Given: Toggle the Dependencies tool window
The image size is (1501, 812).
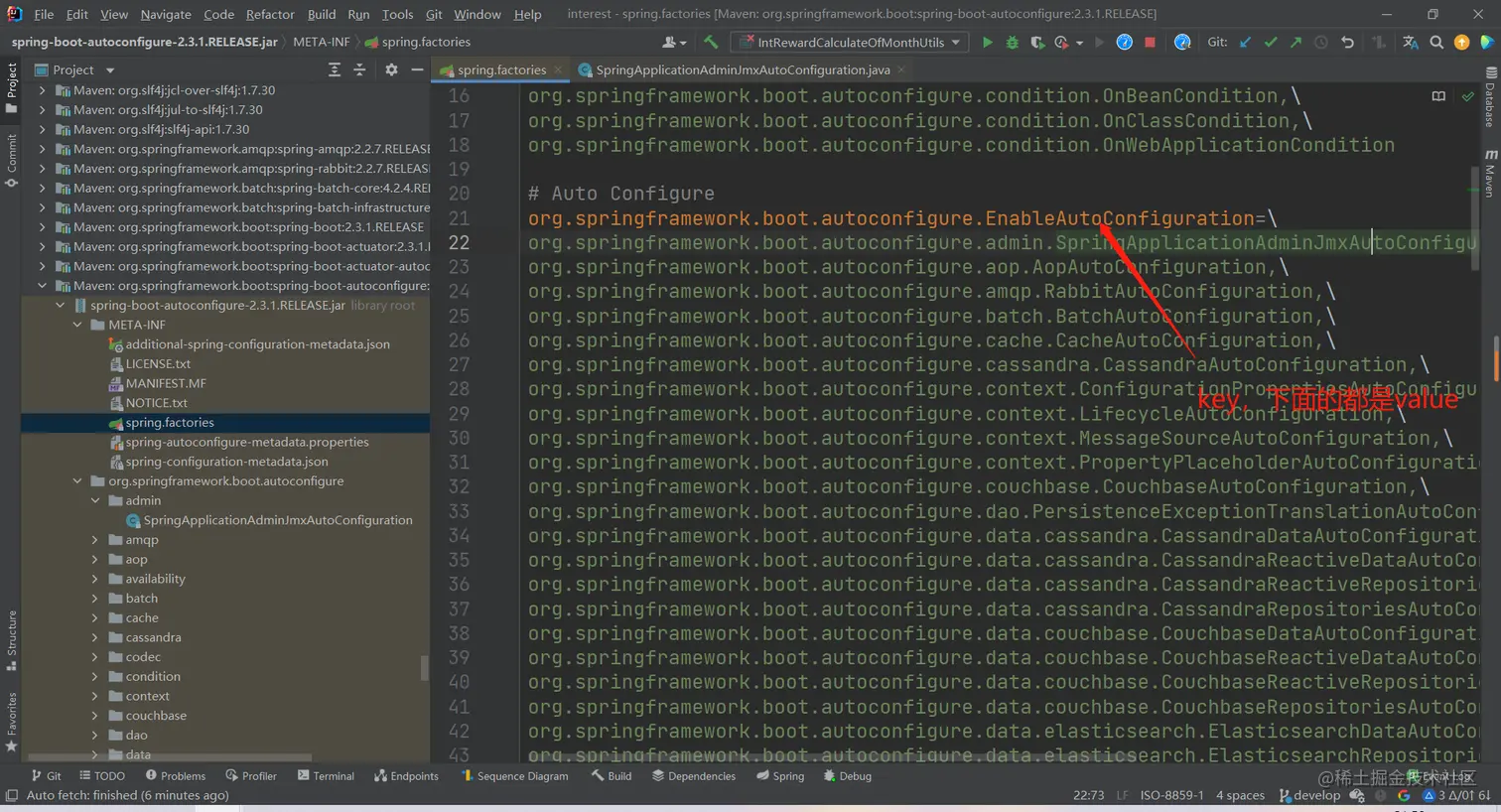Looking at the screenshot, I should (693, 776).
